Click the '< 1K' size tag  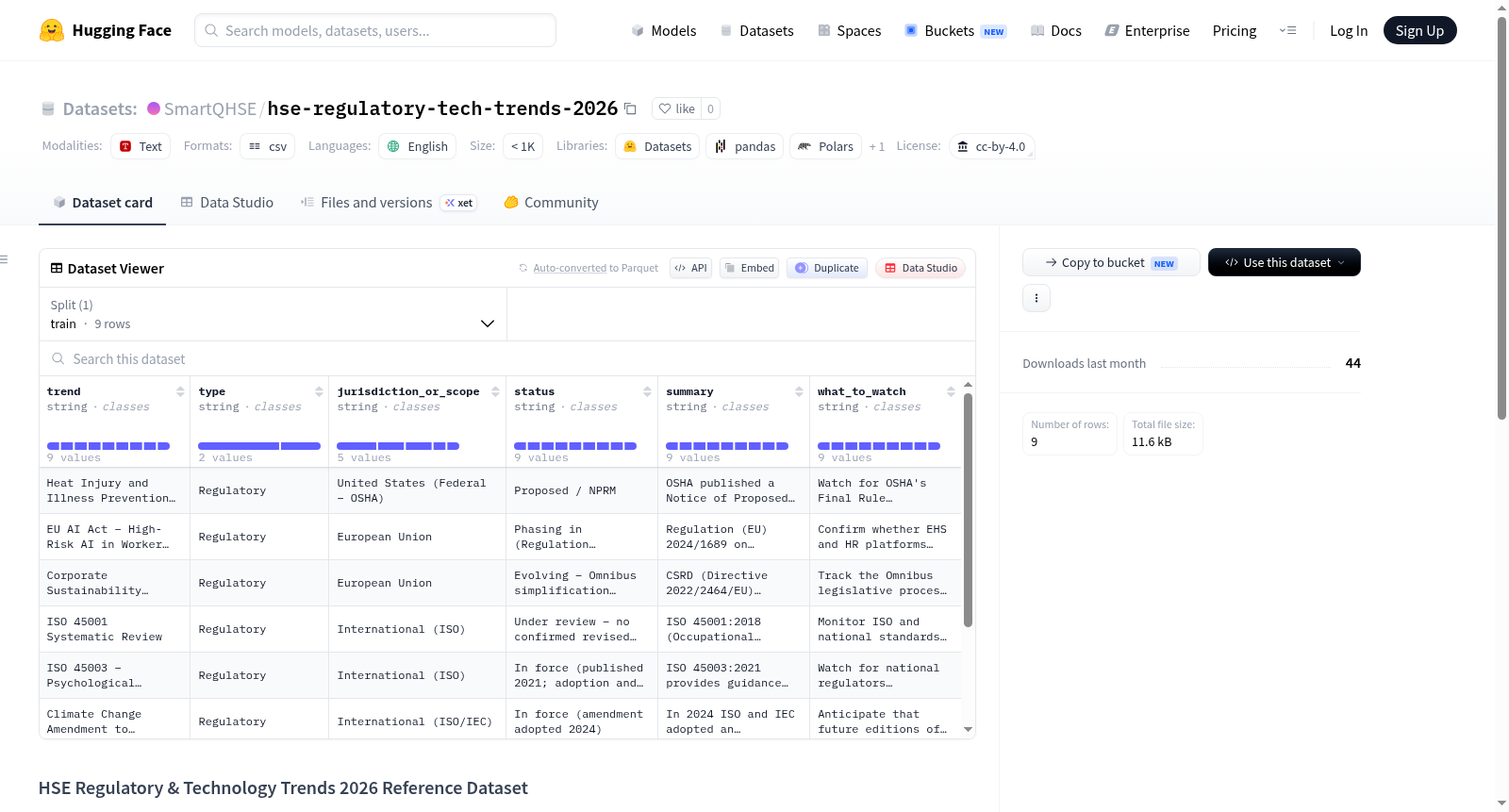click(523, 146)
